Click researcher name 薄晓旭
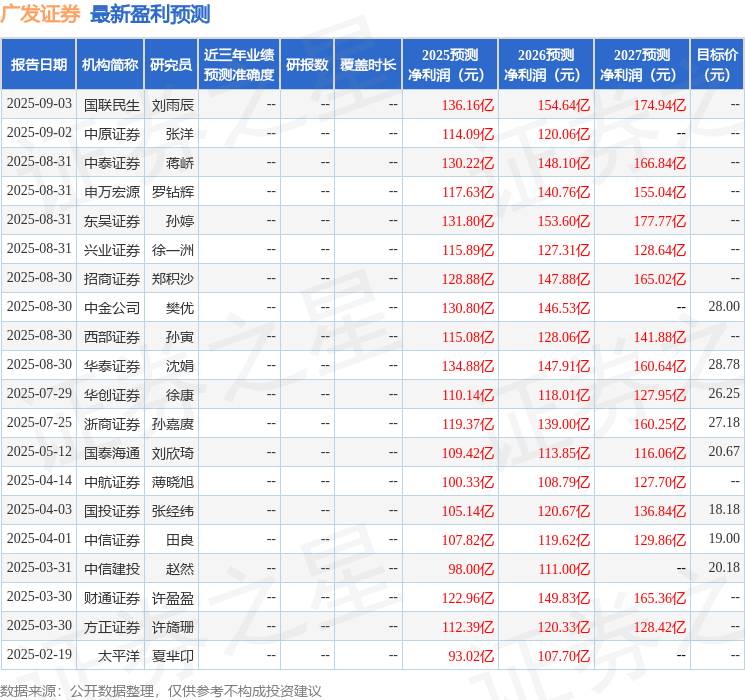 tap(173, 482)
